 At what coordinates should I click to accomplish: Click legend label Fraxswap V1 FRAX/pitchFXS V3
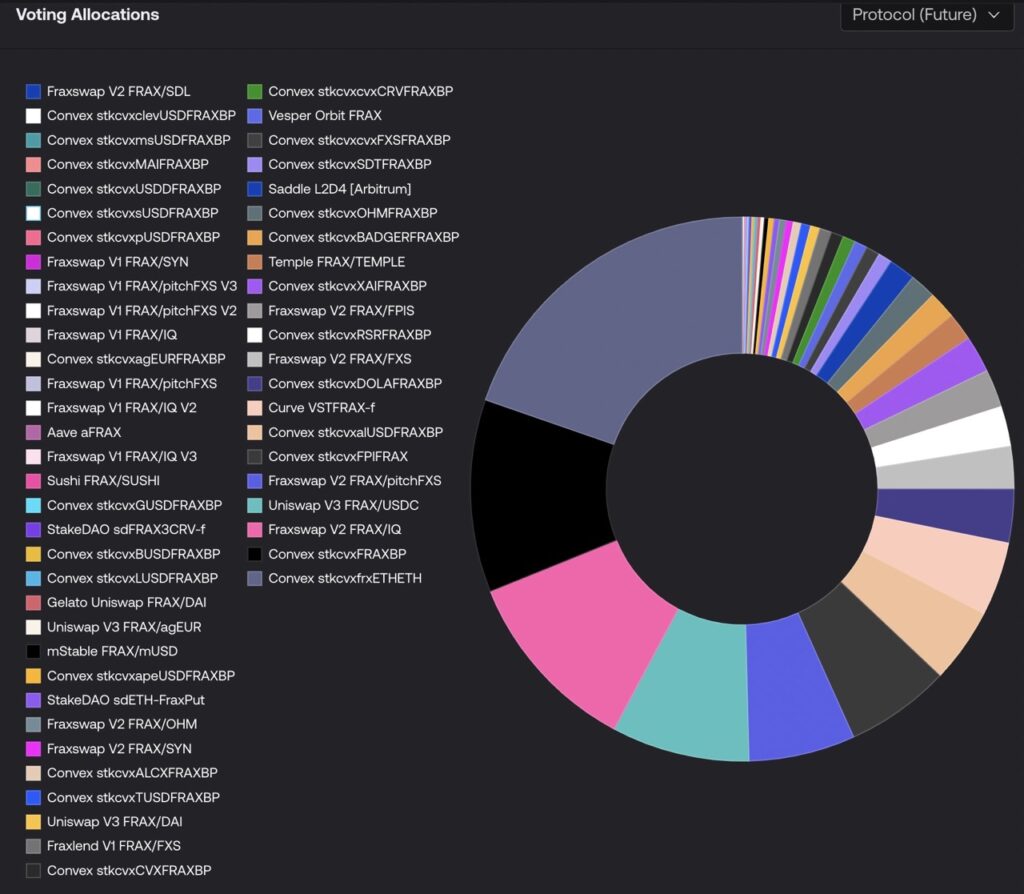click(142, 286)
